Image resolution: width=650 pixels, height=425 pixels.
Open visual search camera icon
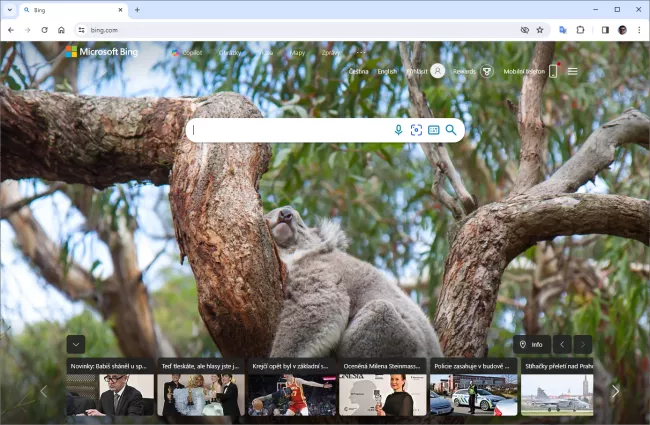click(x=416, y=130)
